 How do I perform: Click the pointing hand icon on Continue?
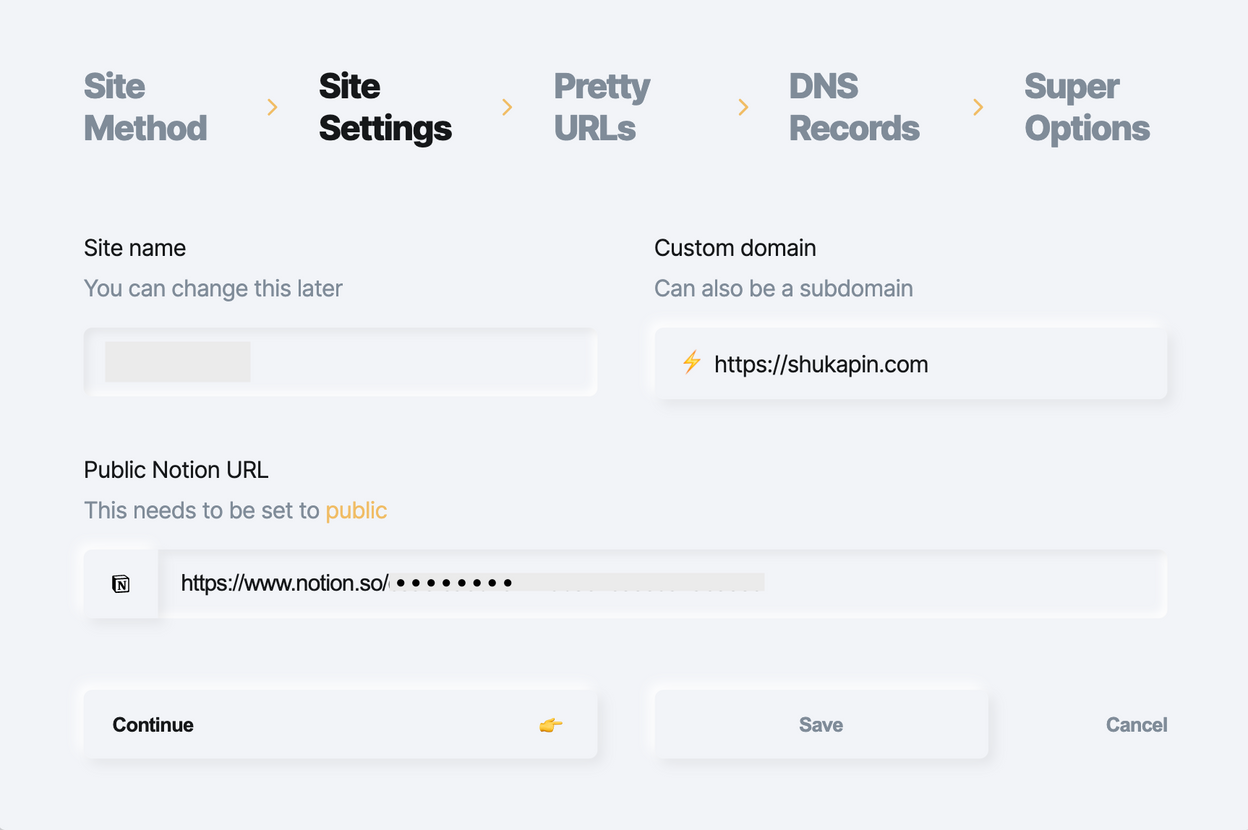(551, 725)
